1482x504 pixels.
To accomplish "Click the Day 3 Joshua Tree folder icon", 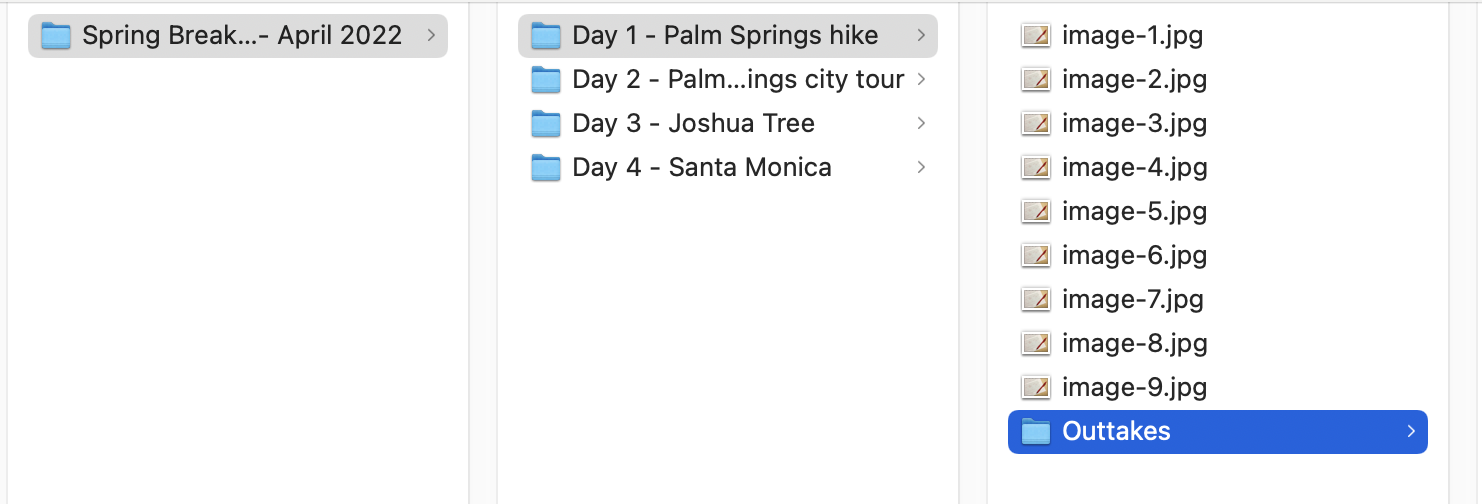I will (546, 124).
